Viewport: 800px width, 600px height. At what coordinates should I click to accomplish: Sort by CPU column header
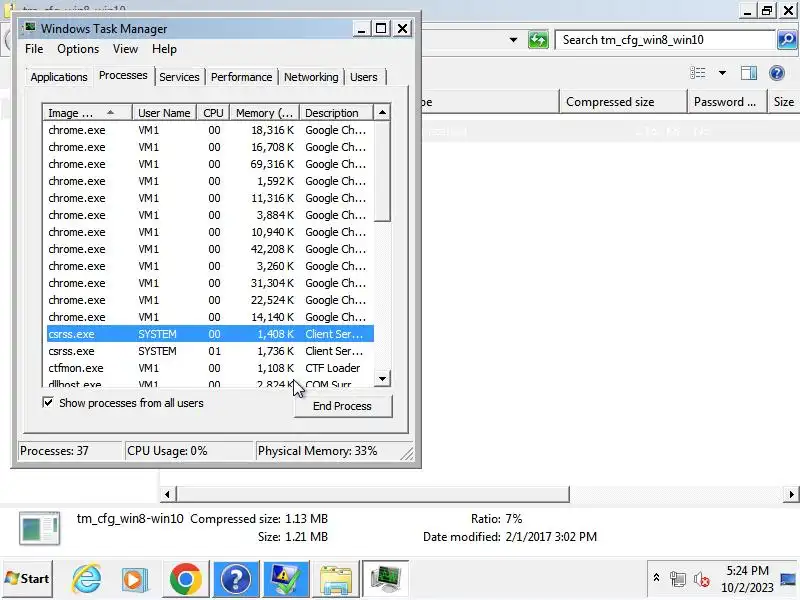click(x=213, y=113)
